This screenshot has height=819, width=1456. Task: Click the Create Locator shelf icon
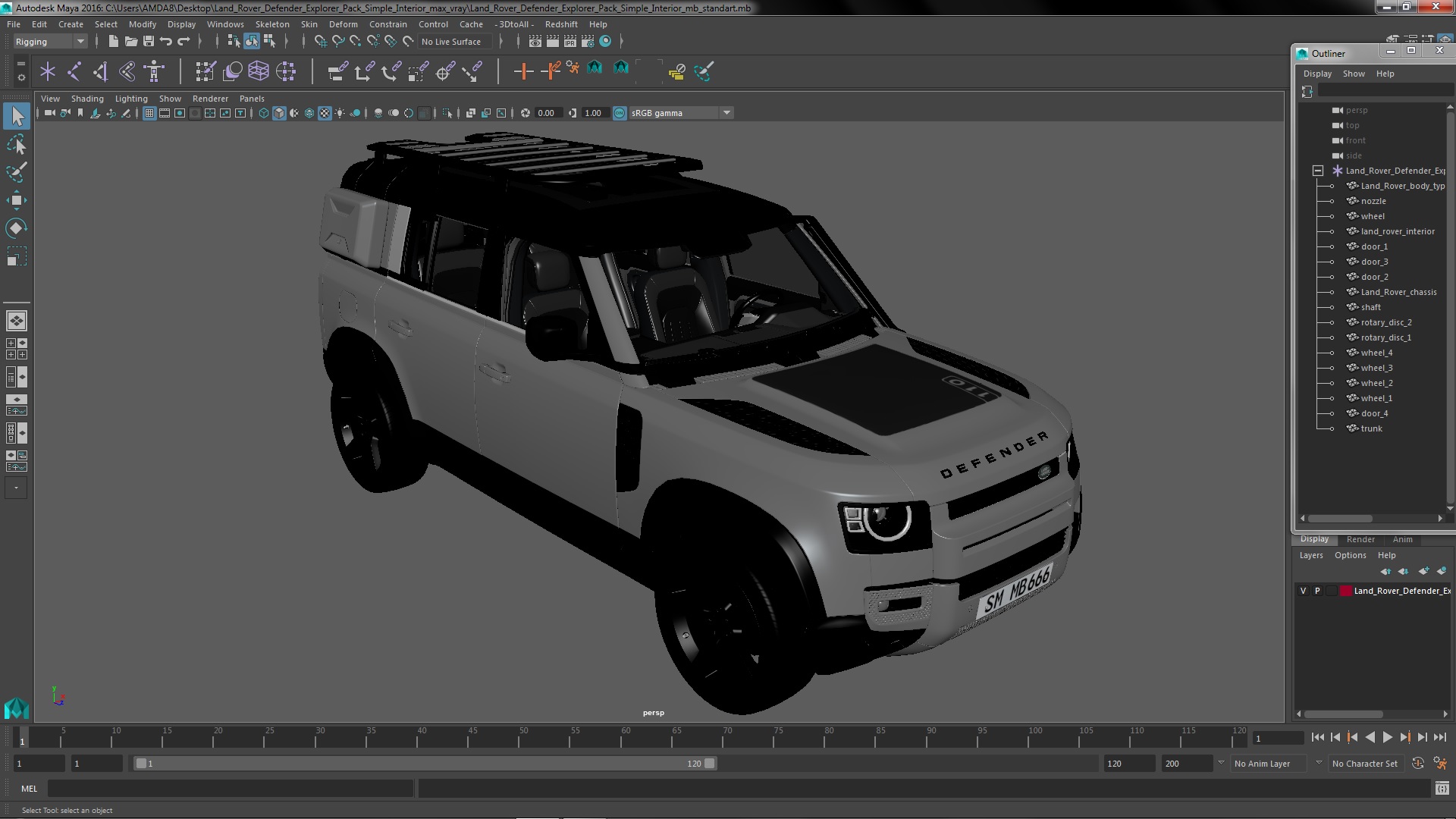point(48,71)
